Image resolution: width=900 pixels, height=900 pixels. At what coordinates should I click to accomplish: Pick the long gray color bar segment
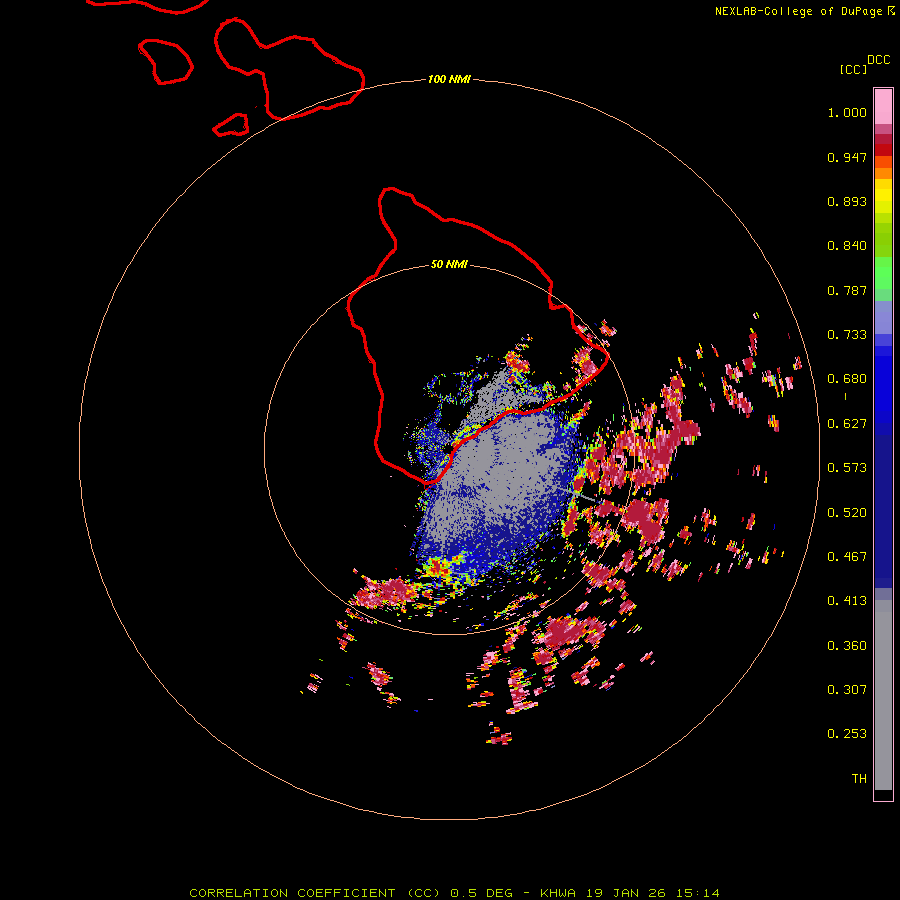(x=883, y=695)
